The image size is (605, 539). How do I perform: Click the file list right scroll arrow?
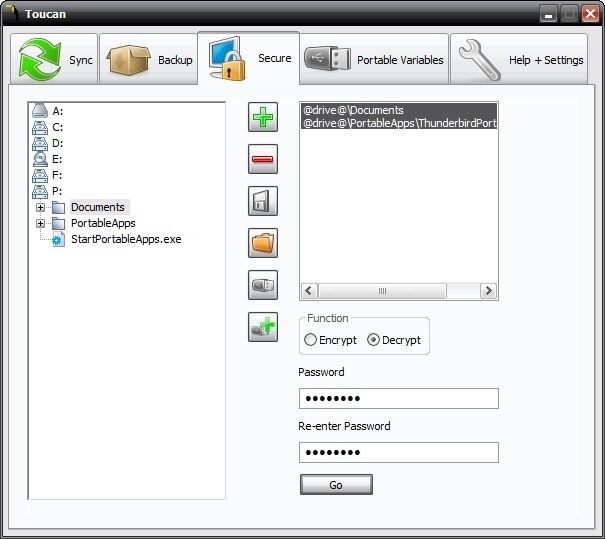click(x=488, y=291)
